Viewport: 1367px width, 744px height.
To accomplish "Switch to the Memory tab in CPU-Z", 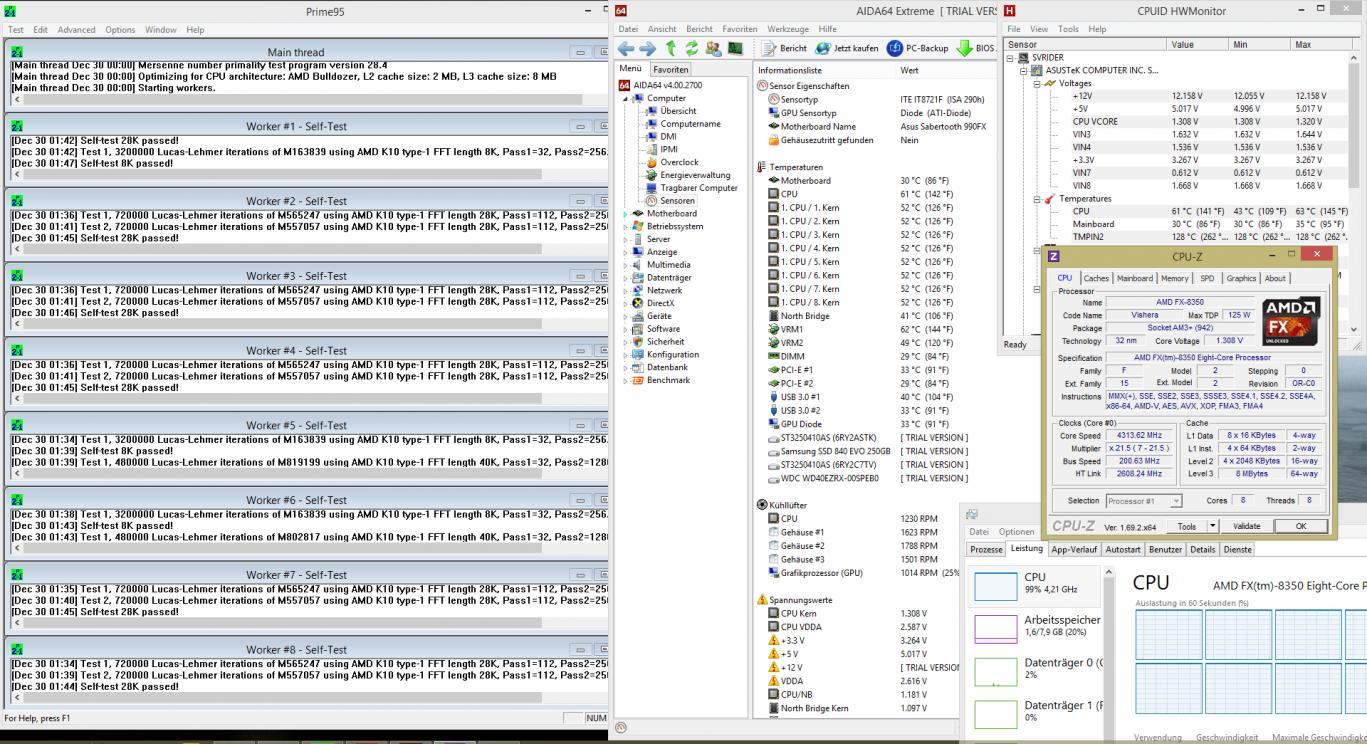I will pos(1174,278).
